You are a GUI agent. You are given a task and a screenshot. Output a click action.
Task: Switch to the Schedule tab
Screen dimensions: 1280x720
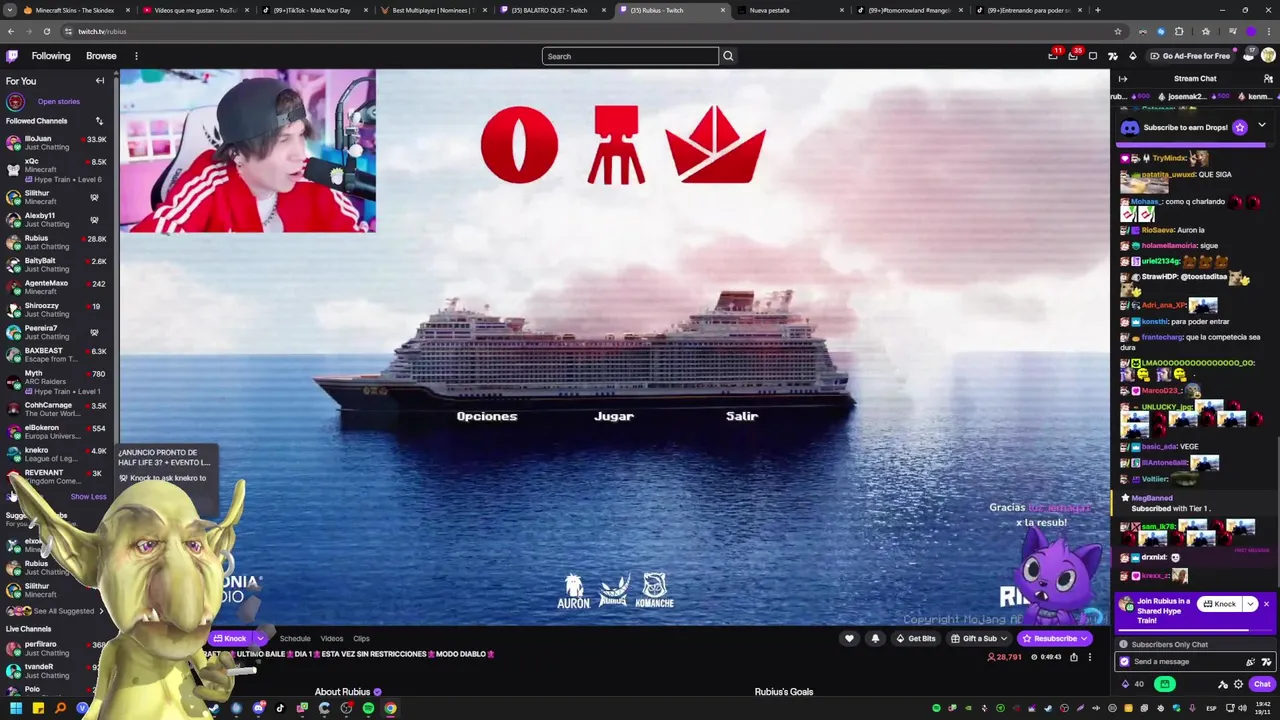click(295, 639)
